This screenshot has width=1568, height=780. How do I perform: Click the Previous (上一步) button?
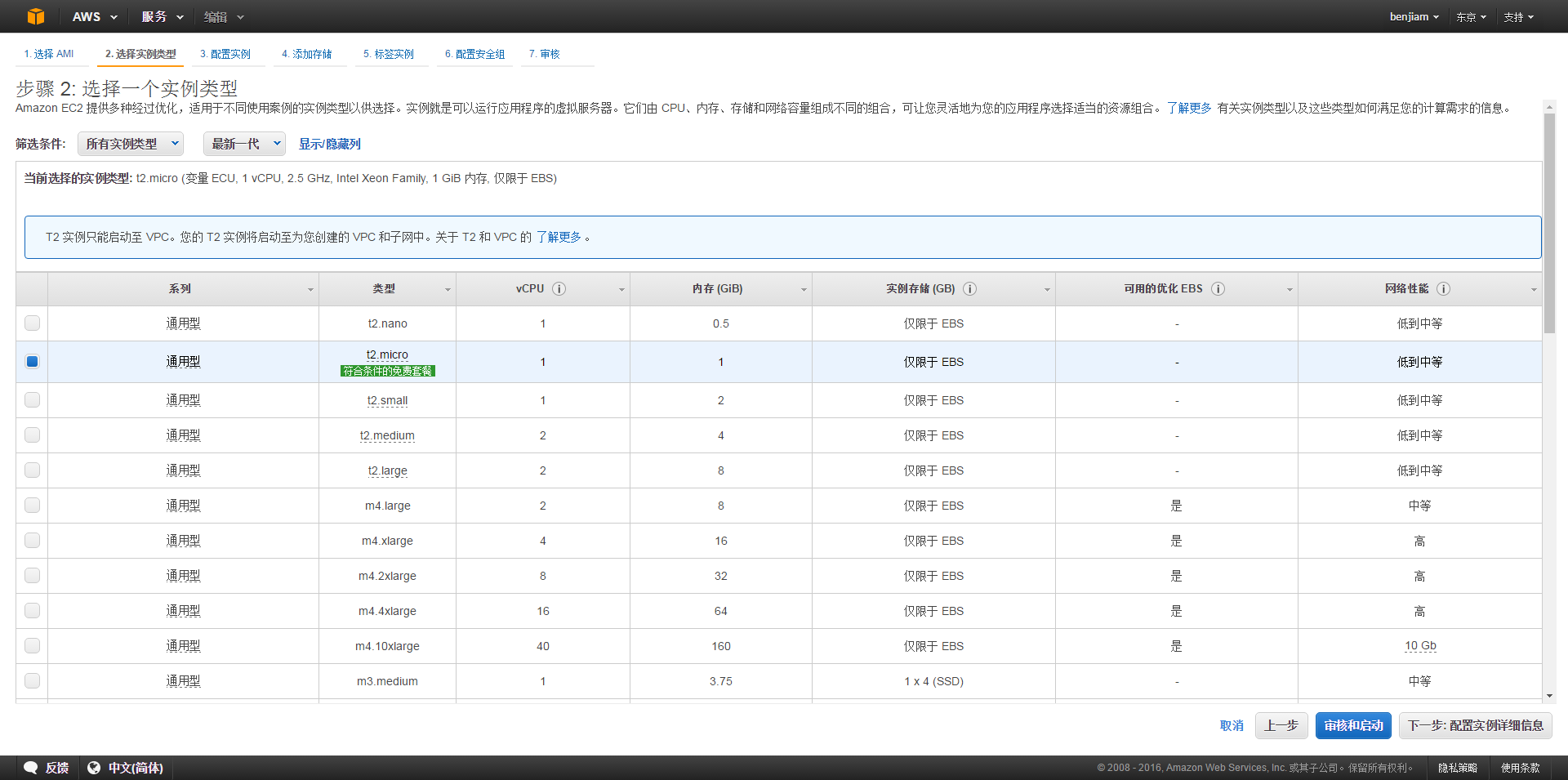(1281, 725)
